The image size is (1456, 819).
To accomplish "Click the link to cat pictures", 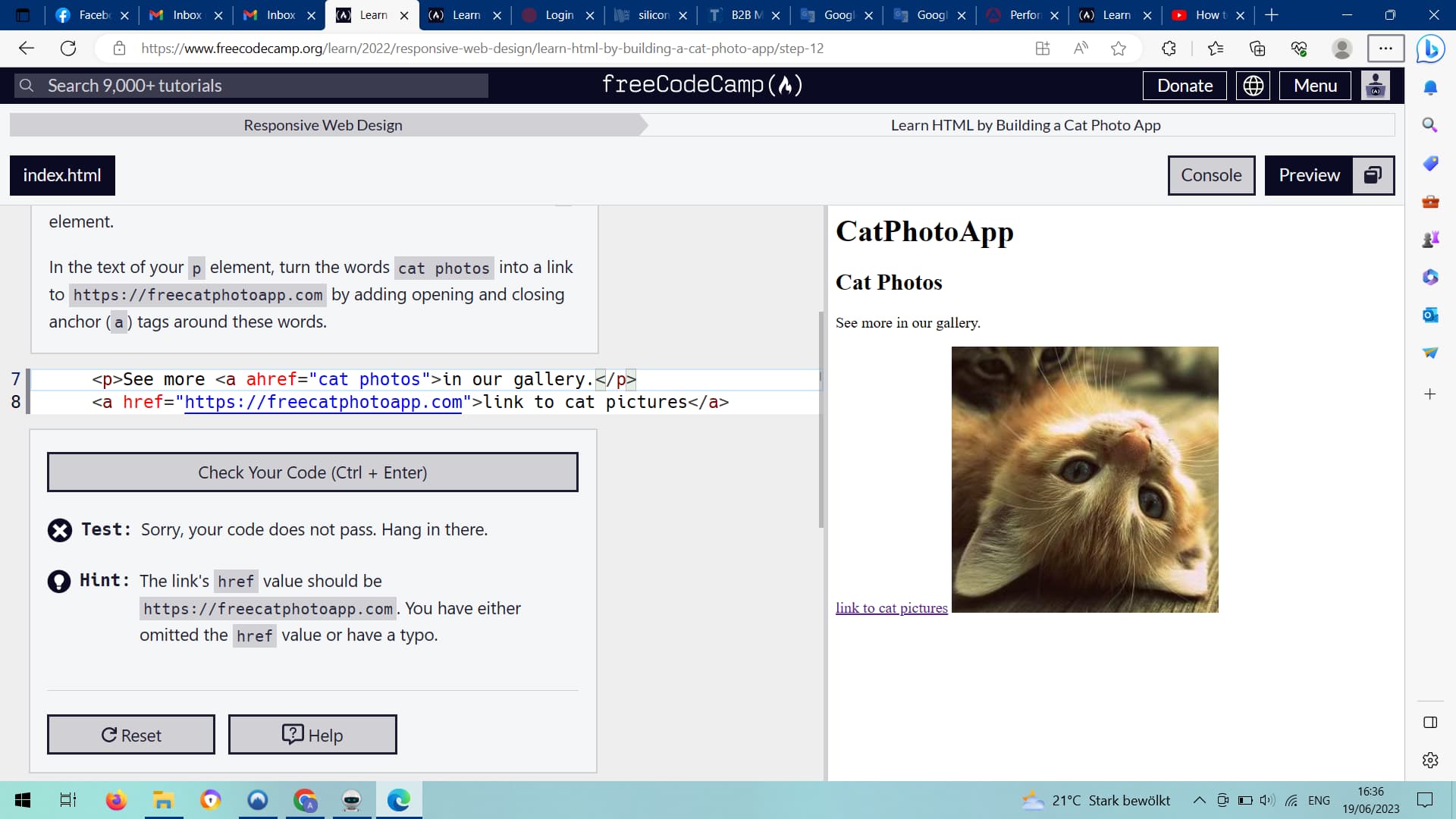I will (x=891, y=607).
